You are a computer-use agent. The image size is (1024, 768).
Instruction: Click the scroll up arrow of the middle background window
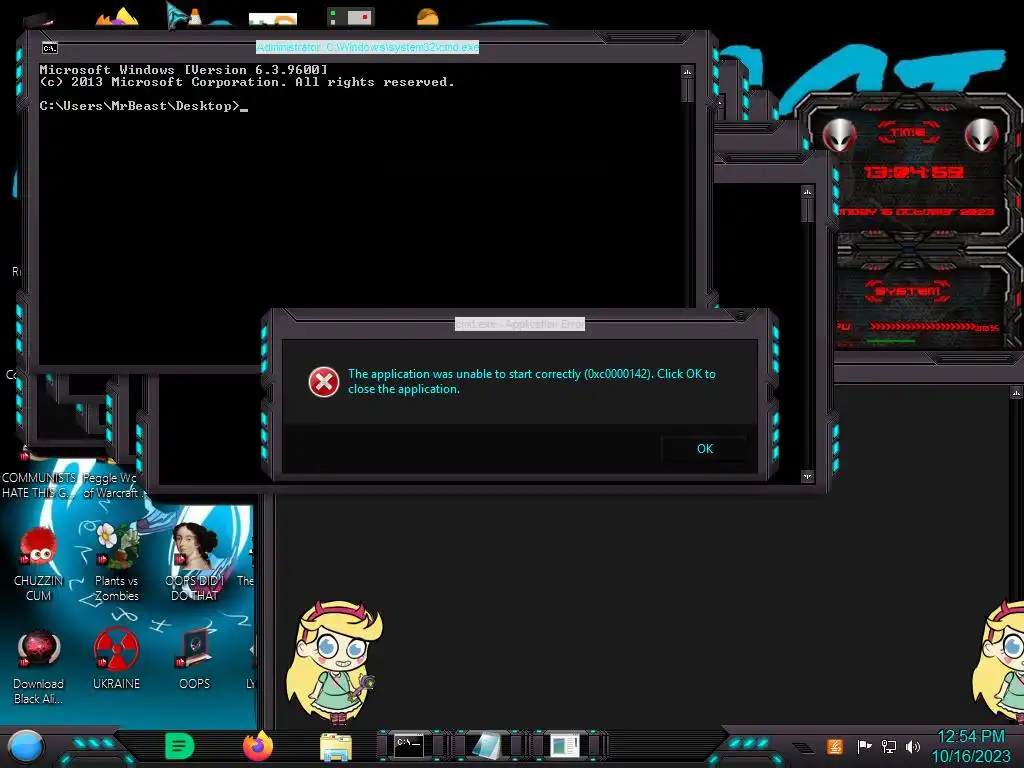pos(808,192)
